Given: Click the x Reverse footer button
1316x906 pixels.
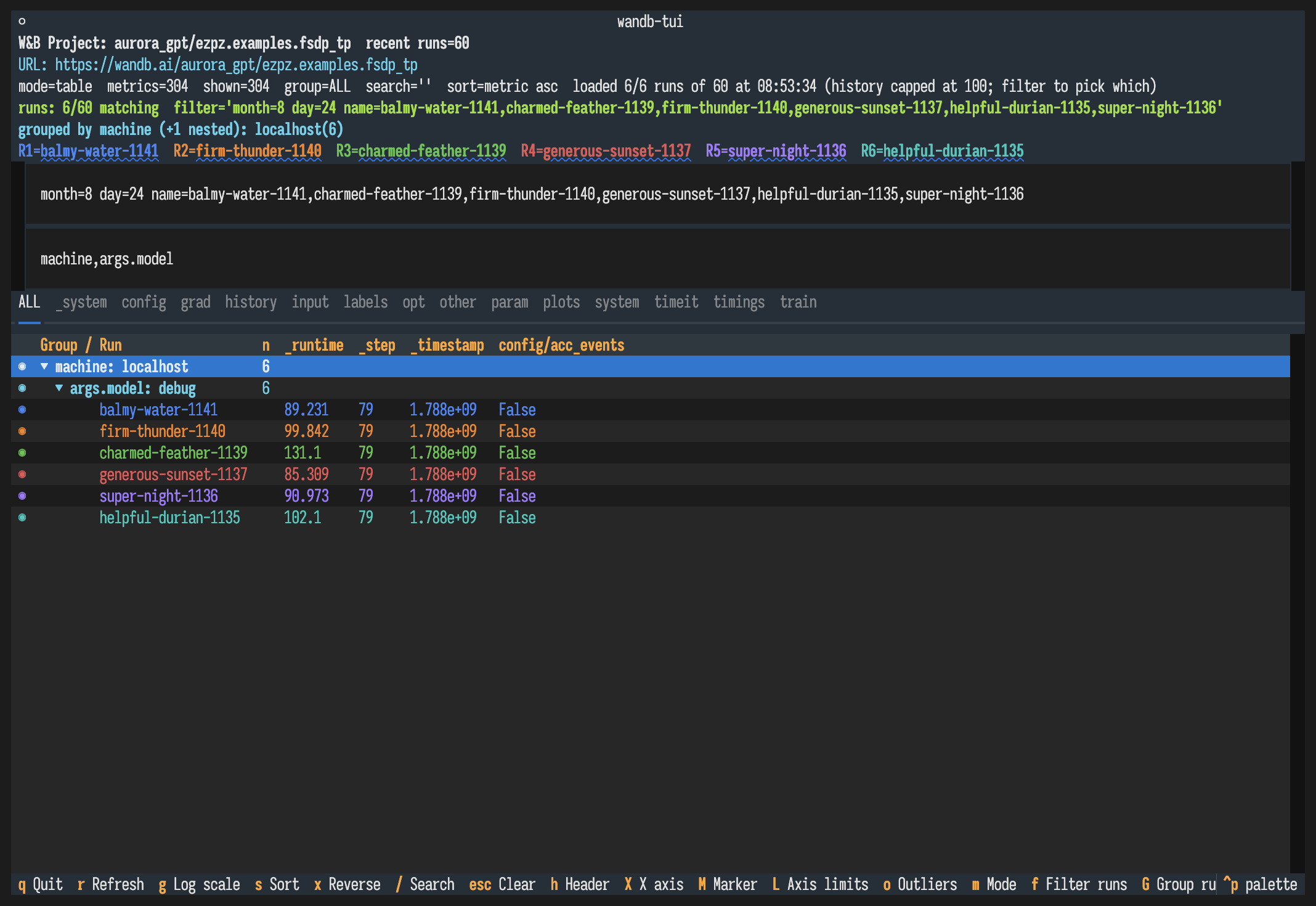Looking at the screenshot, I should point(347,884).
